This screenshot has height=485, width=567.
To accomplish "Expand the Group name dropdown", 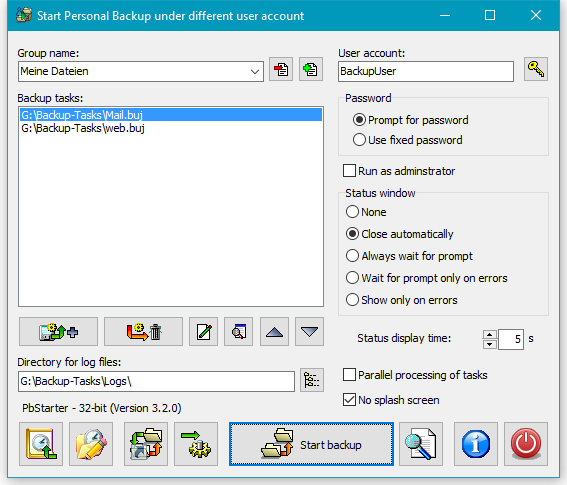I will [x=255, y=71].
